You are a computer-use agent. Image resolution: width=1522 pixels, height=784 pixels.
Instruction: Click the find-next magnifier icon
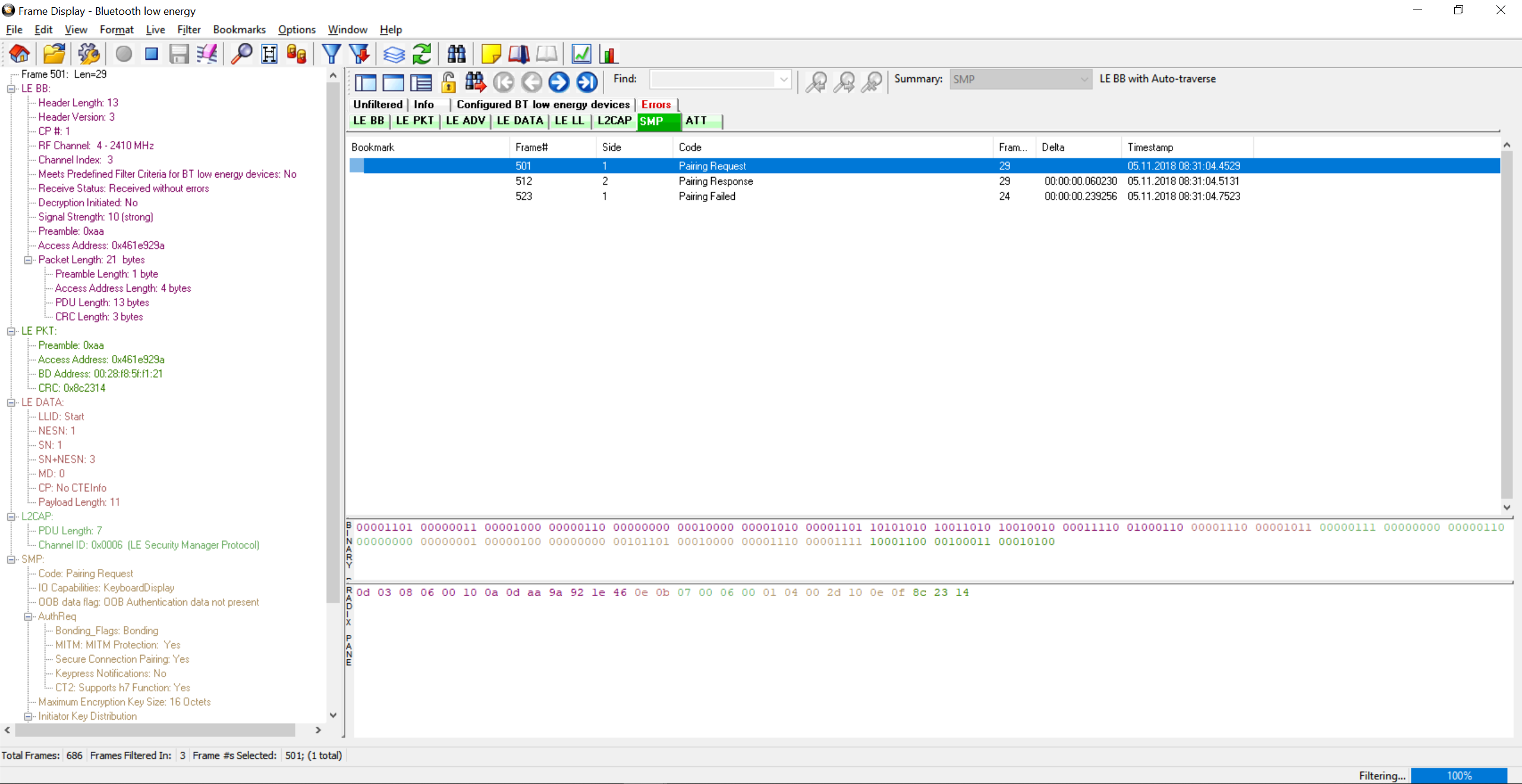coord(844,82)
